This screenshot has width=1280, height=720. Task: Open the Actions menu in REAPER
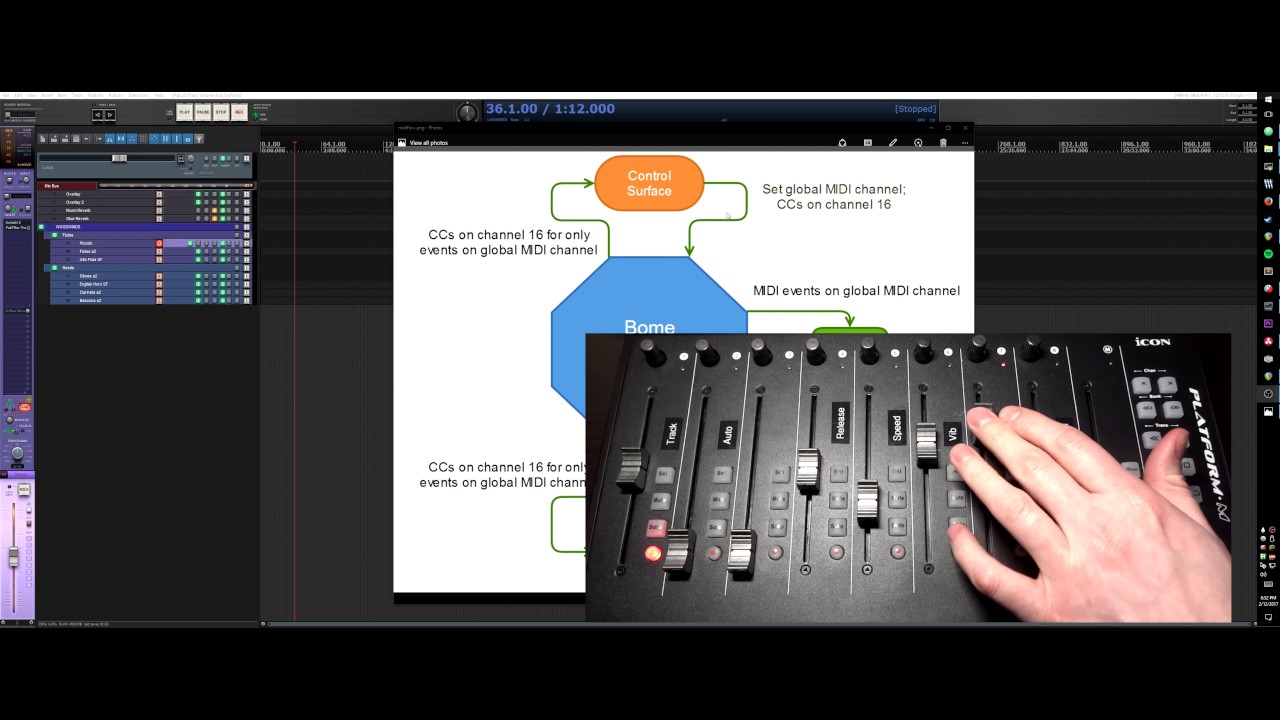116,95
